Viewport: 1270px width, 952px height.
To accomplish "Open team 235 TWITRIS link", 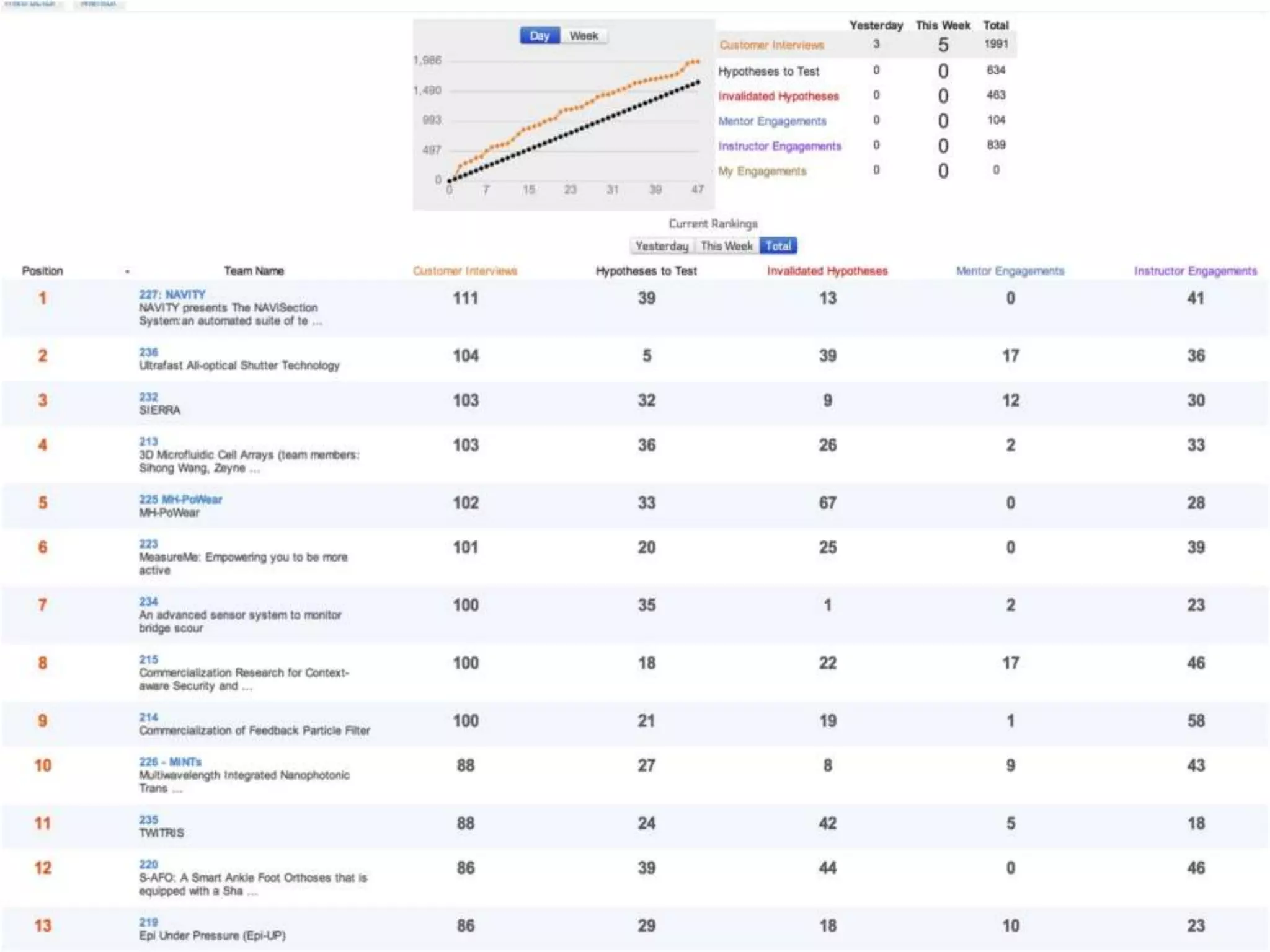I will click(148, 819).
